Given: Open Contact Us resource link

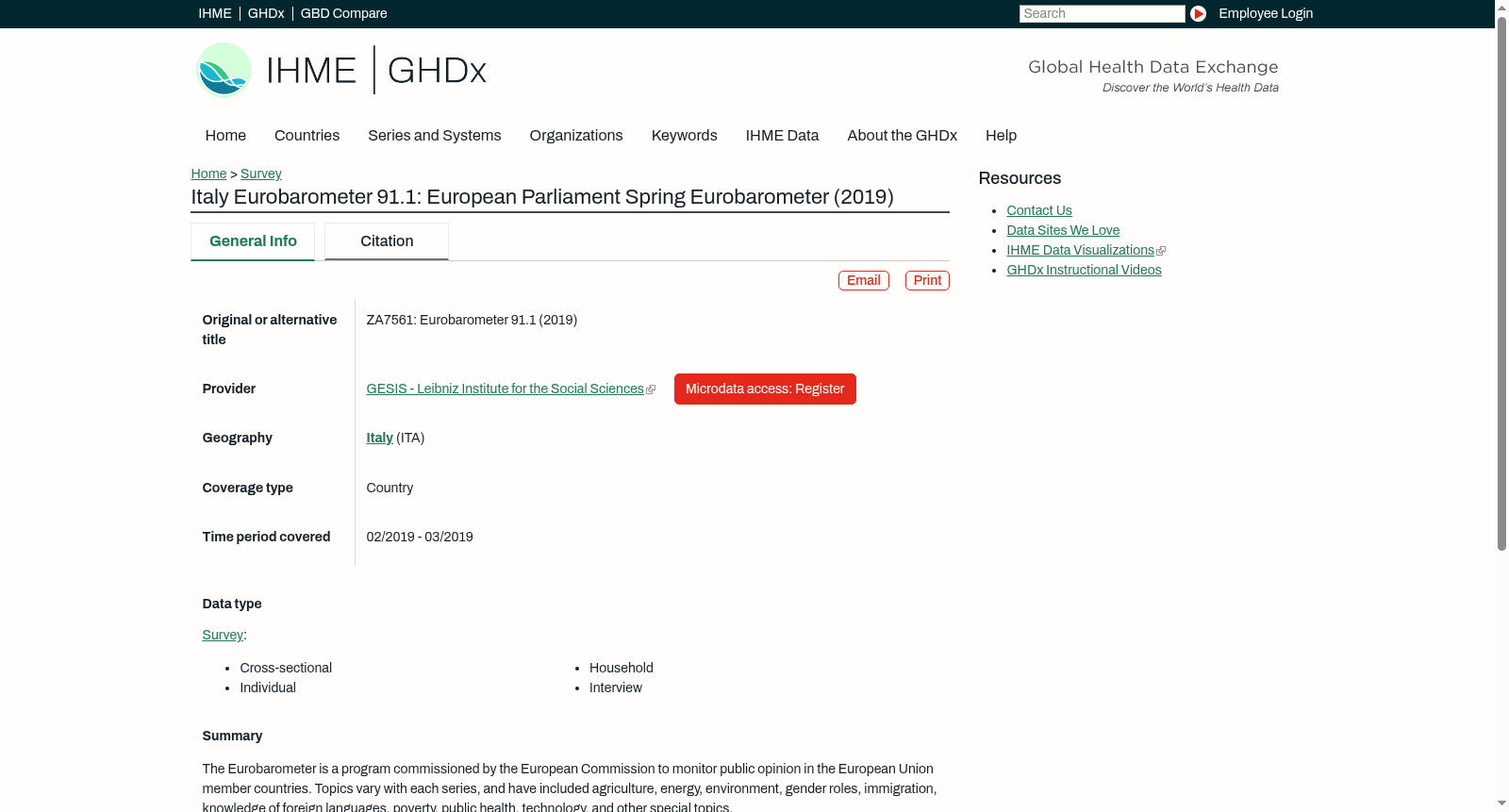Looking at the screenshot, I should coord(1039,210).
